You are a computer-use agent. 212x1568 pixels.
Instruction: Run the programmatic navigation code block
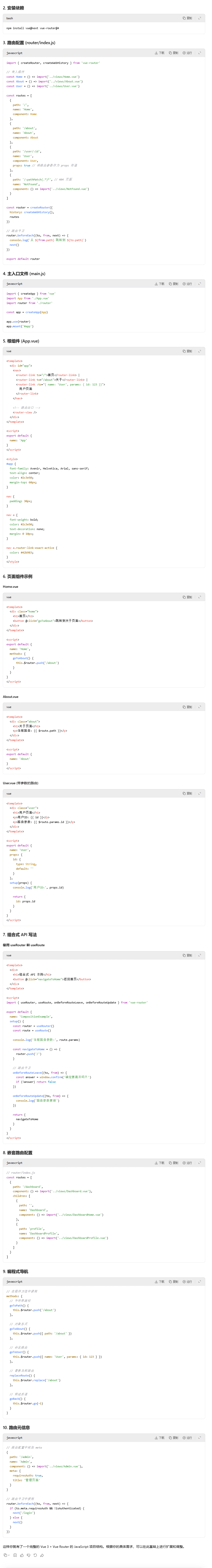[188, 1282]
